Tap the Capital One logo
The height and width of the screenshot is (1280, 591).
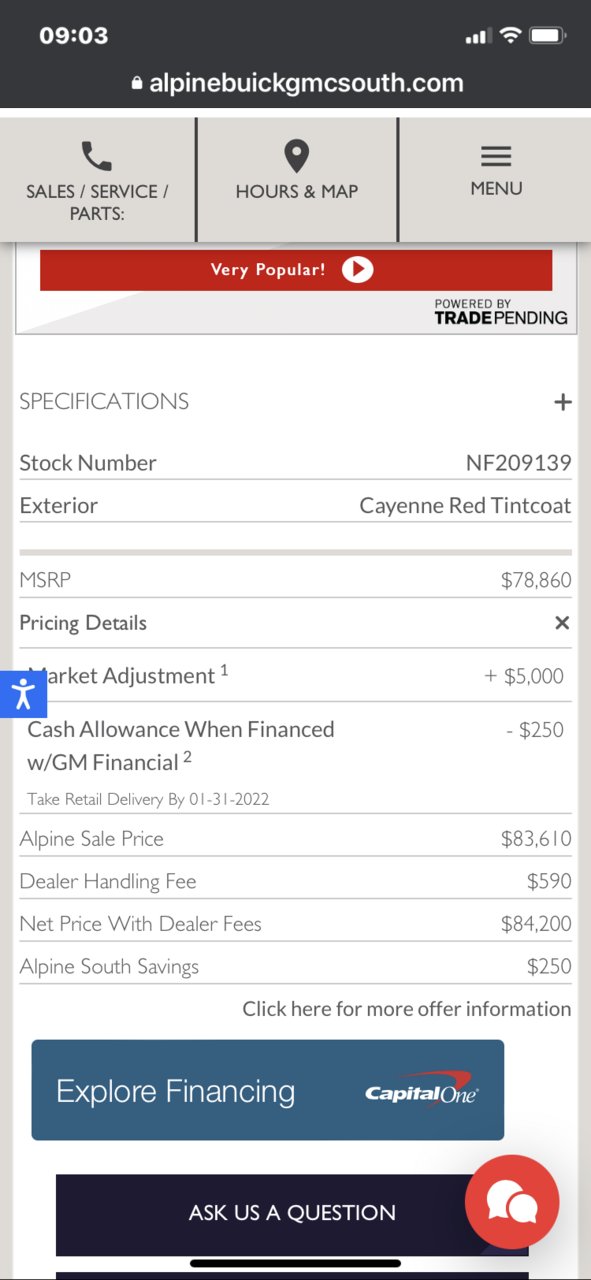pyautogui.click(x=422, y=1089)
